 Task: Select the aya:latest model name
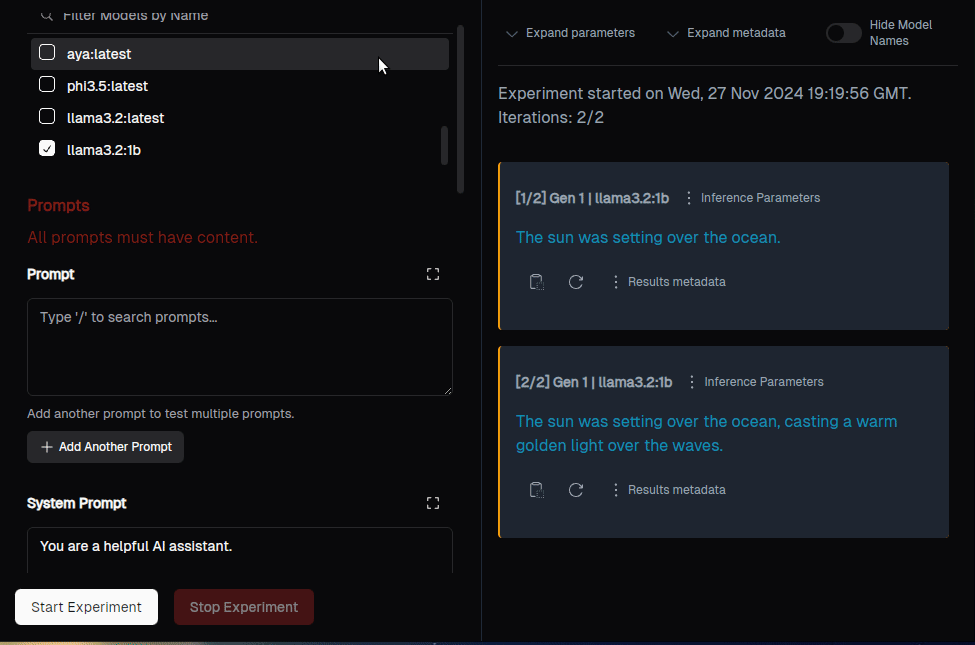tap(99, 54)
